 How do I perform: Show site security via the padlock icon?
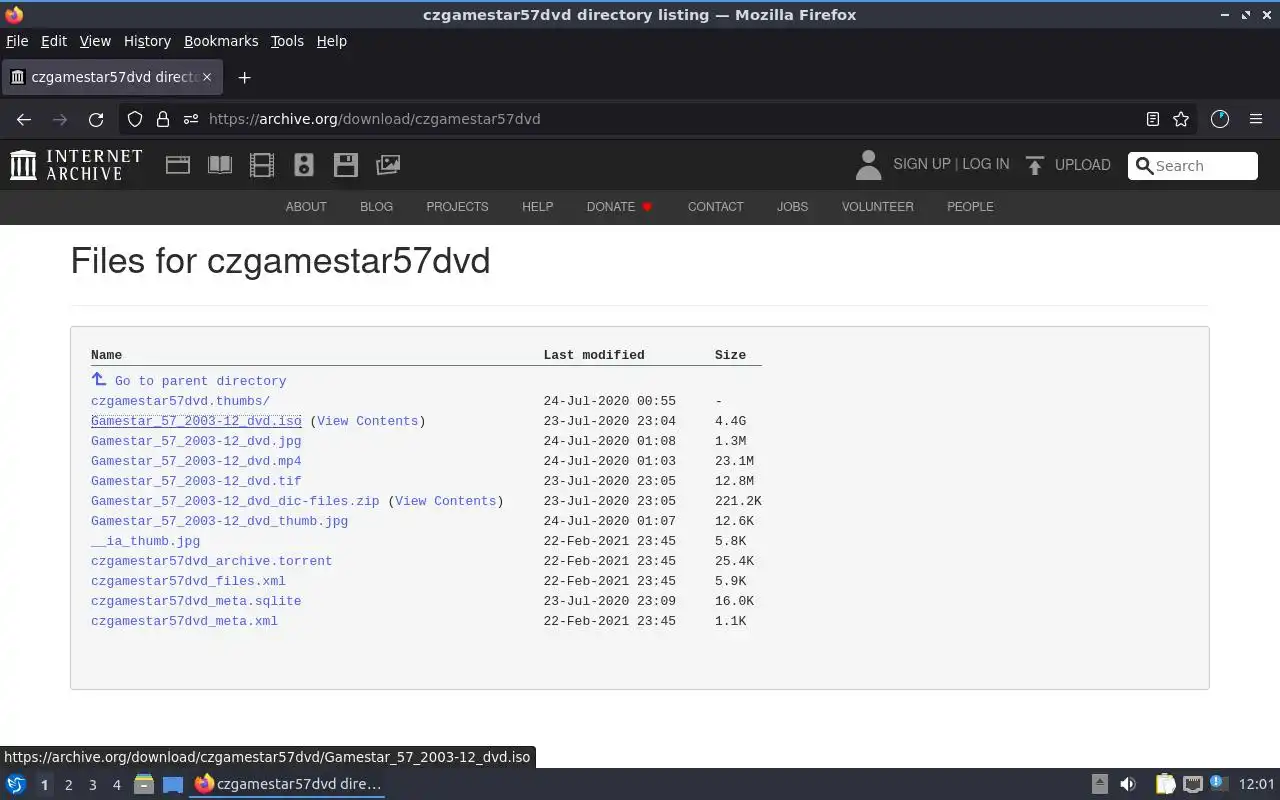(163, 119)
